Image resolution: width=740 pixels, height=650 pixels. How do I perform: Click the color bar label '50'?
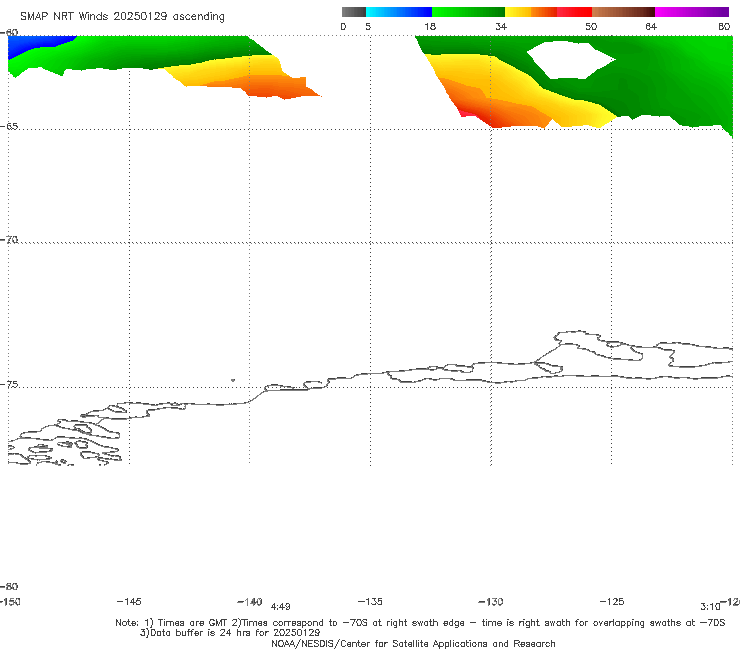591,26
